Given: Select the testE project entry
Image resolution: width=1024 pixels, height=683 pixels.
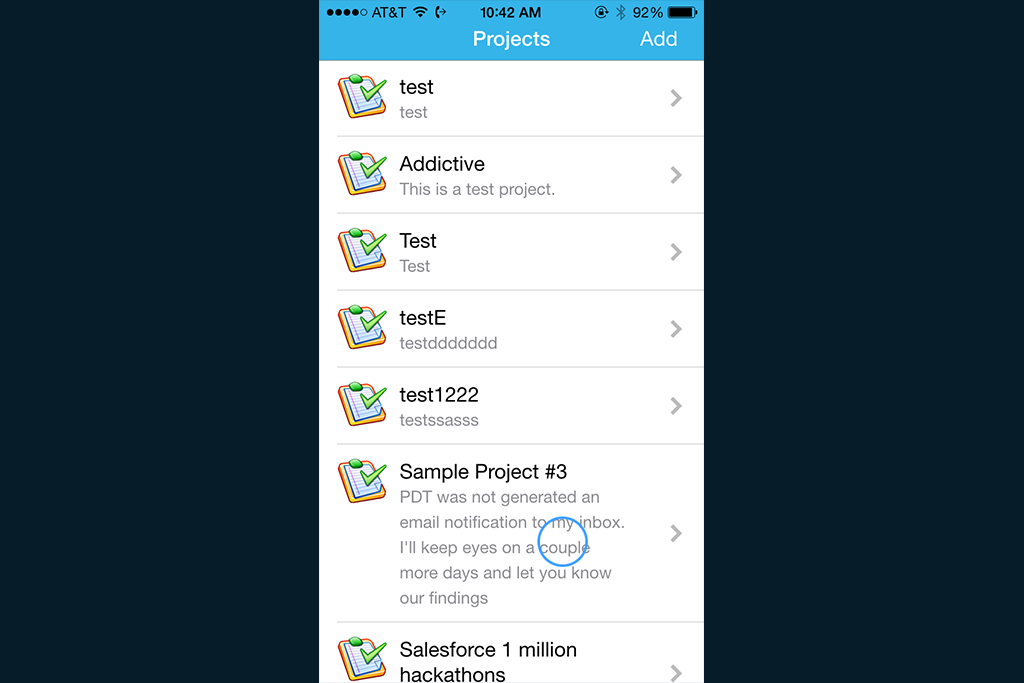Looking at the screenshot, I should coord(511,329).
